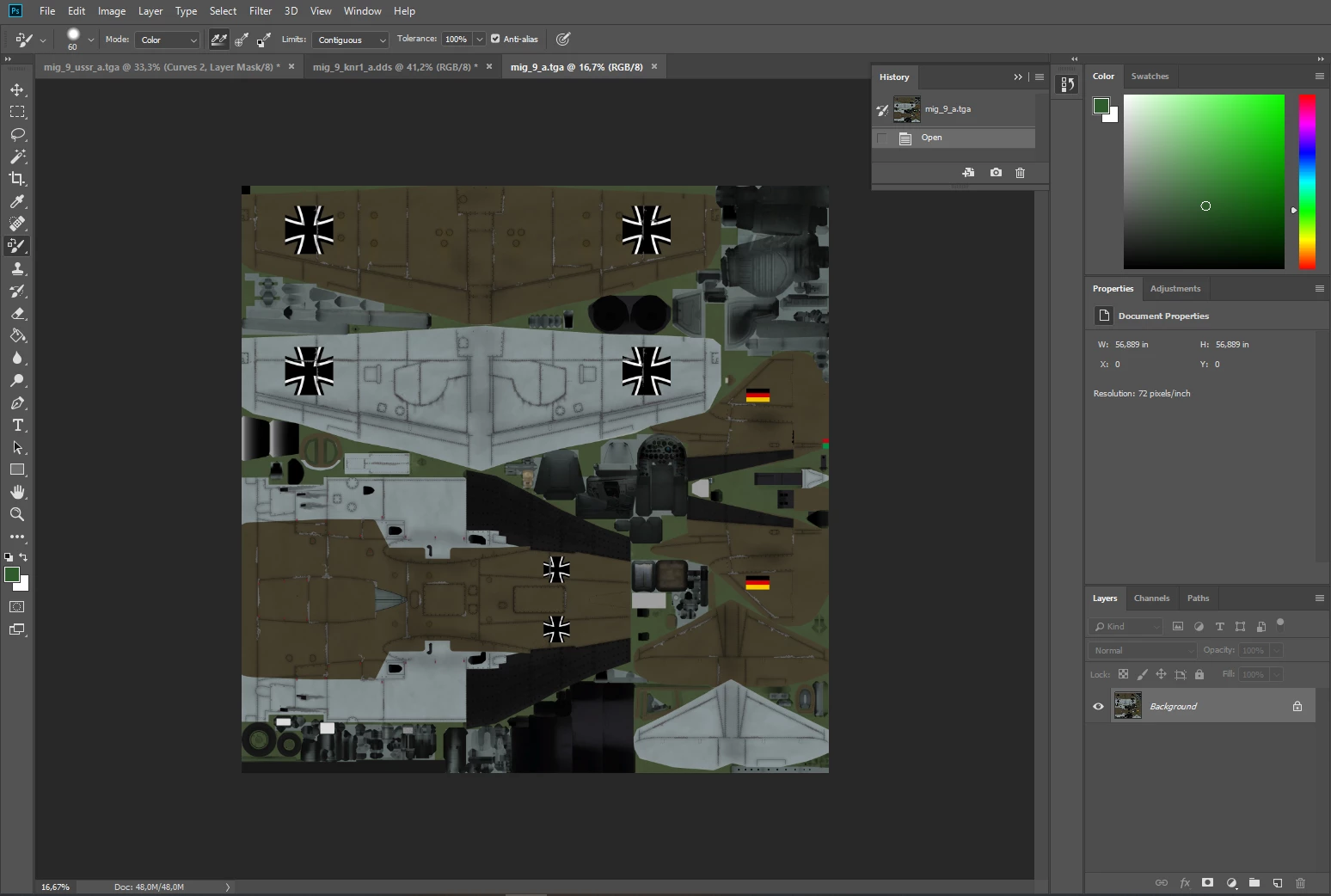Screen dimensions: 1331x896
Task: Click the Tolerance 100% input field
Action: click(457, 39)
